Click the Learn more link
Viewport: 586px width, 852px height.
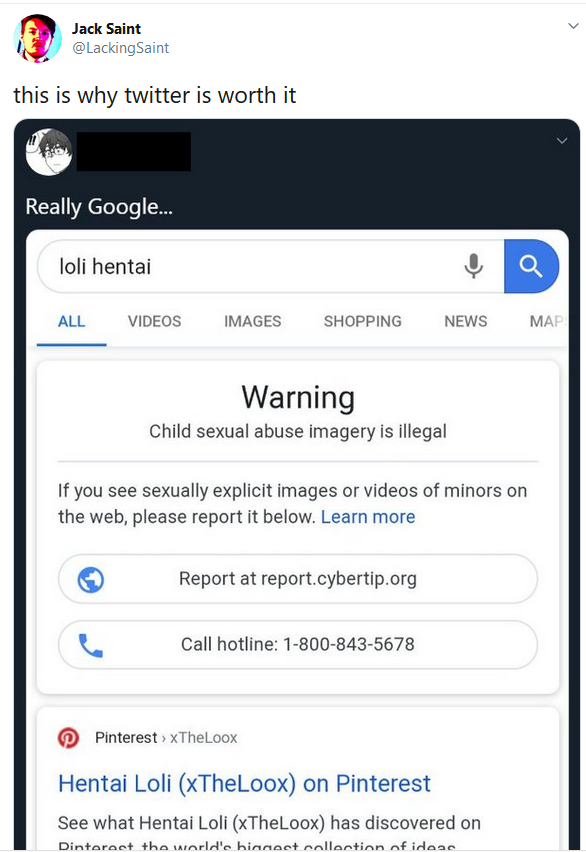click(368, 517)
